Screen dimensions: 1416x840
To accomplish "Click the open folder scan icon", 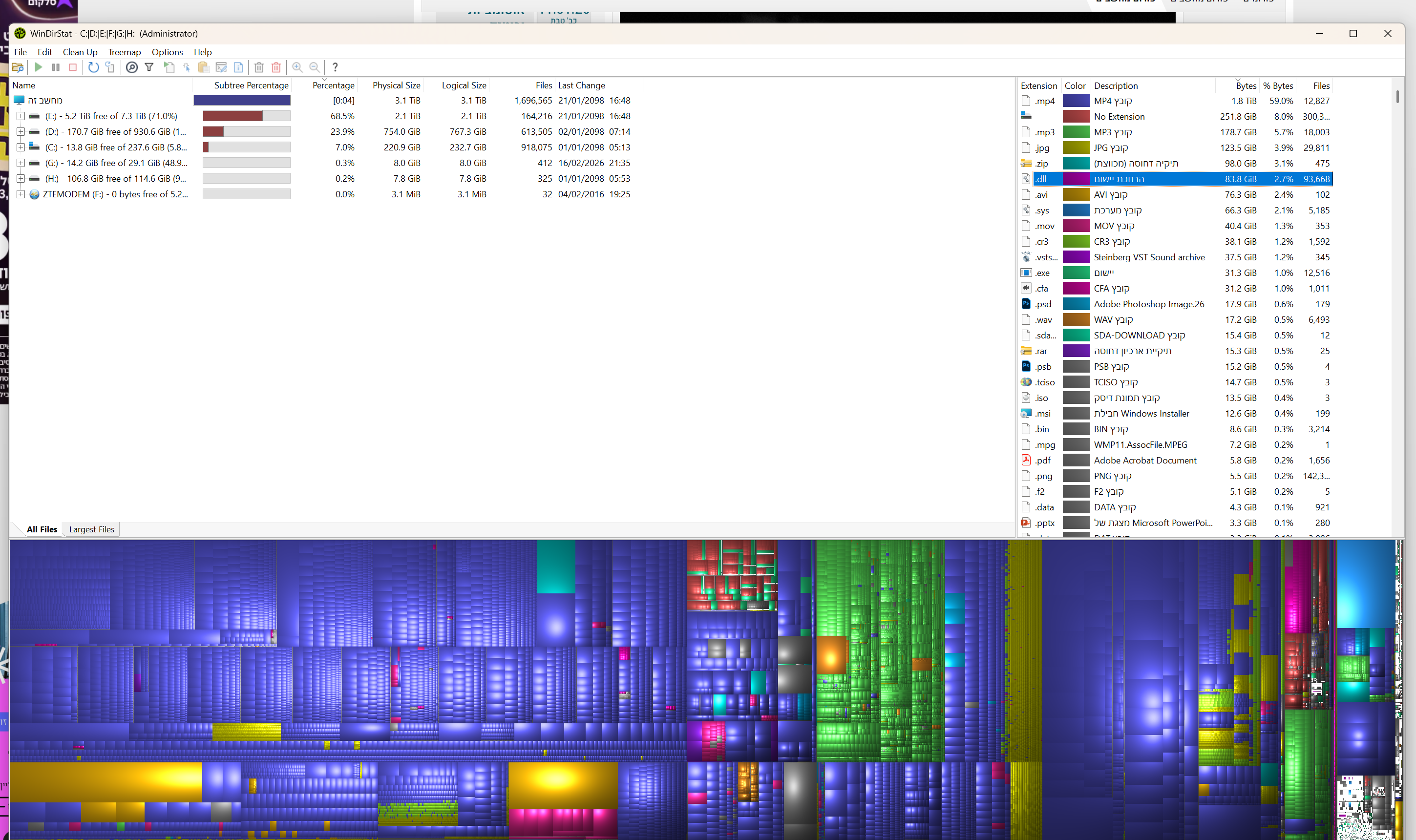I will pos(18,67).
